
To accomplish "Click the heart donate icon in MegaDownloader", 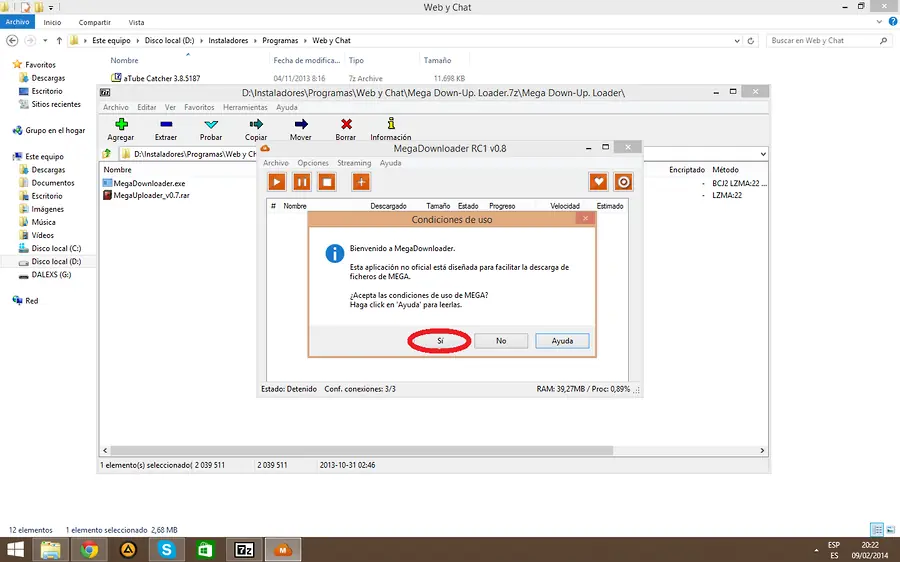I will [x=598, y=182].
